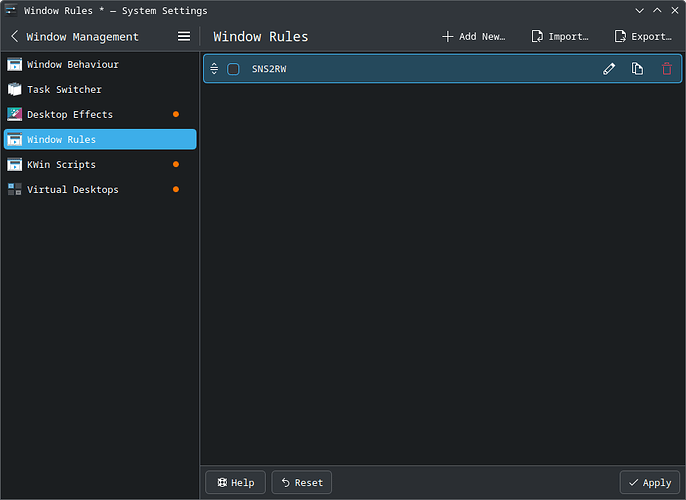The image size is (686, 500).
Task: Open Virtual Desktops settings
Action: coord(100,189)
